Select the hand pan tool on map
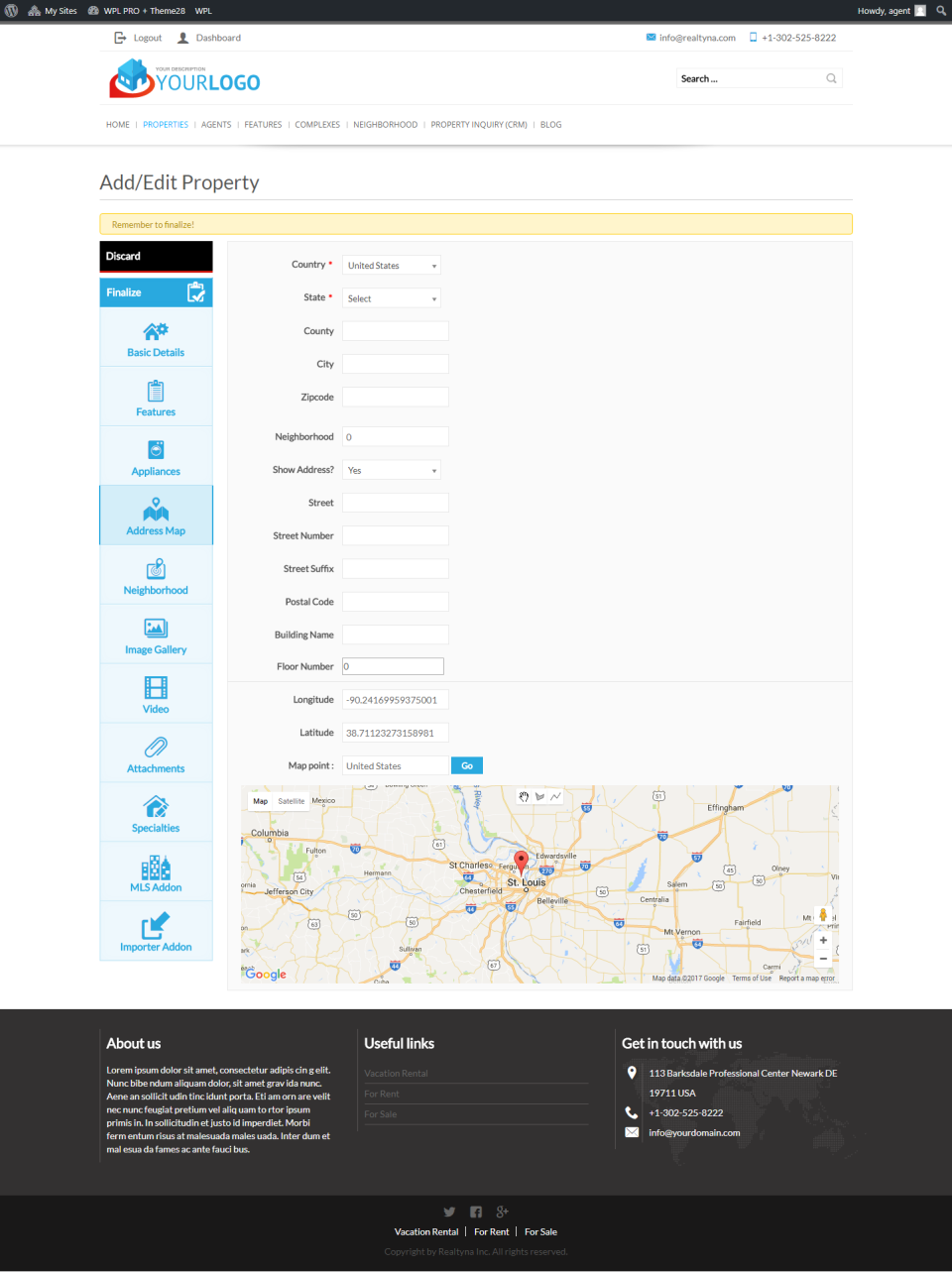The image size is (952, 1272). (524, 797)
